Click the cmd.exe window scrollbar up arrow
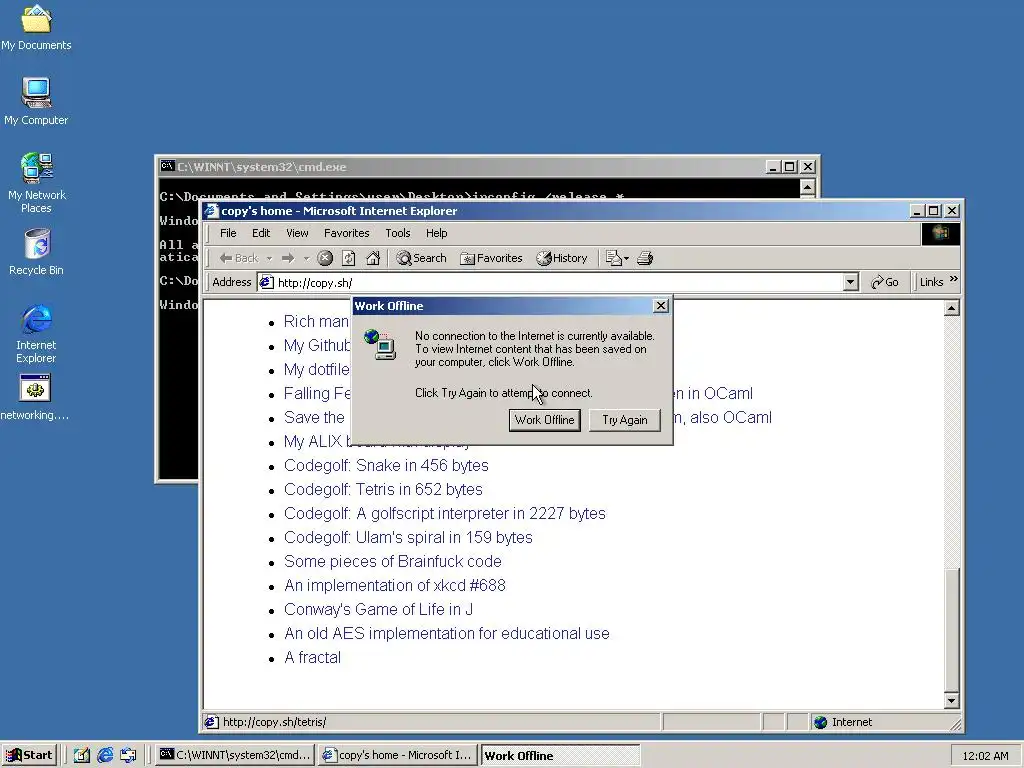Image resolution: width=1024 pixels, height=768 pixels. click(807, 188)
